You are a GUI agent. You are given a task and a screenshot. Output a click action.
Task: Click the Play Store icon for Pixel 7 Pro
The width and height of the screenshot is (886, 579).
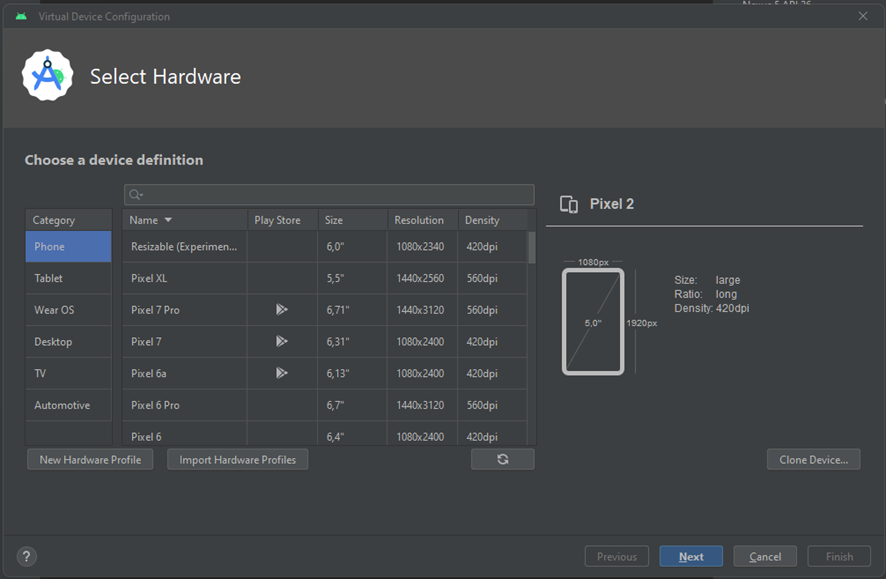click(x=281, y=310)
